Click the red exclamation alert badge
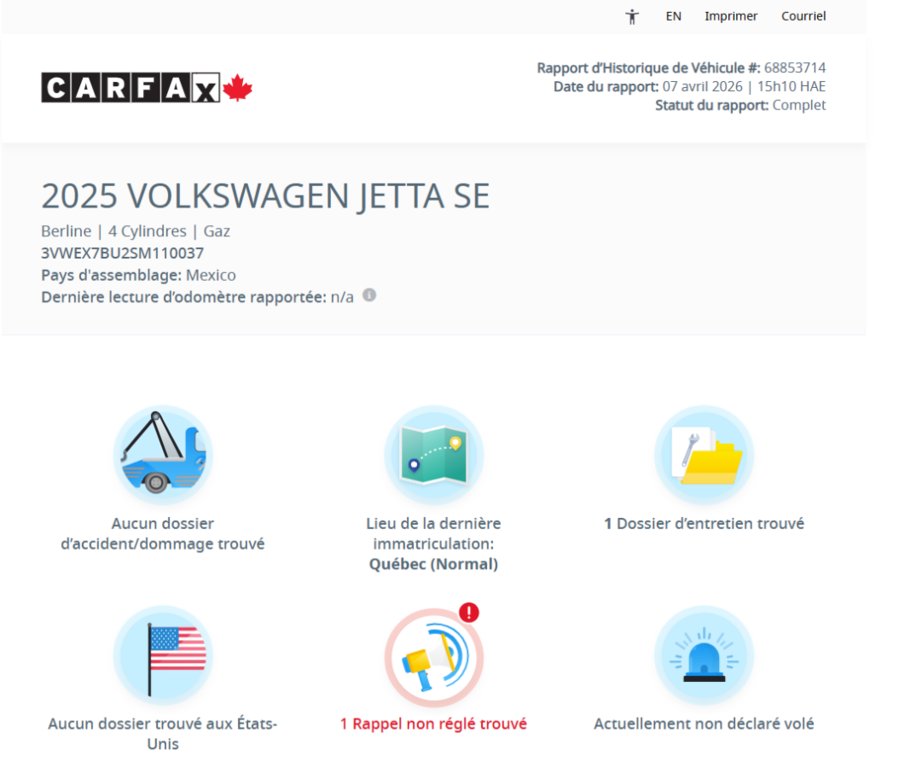This screenshot has height=768, width=899. (x=469, y=612)
